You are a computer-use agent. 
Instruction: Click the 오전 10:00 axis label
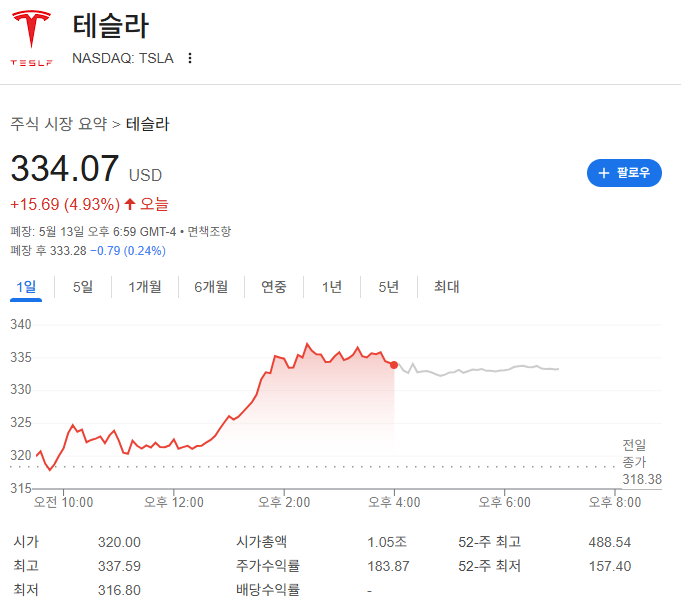(x=63, y=502)
